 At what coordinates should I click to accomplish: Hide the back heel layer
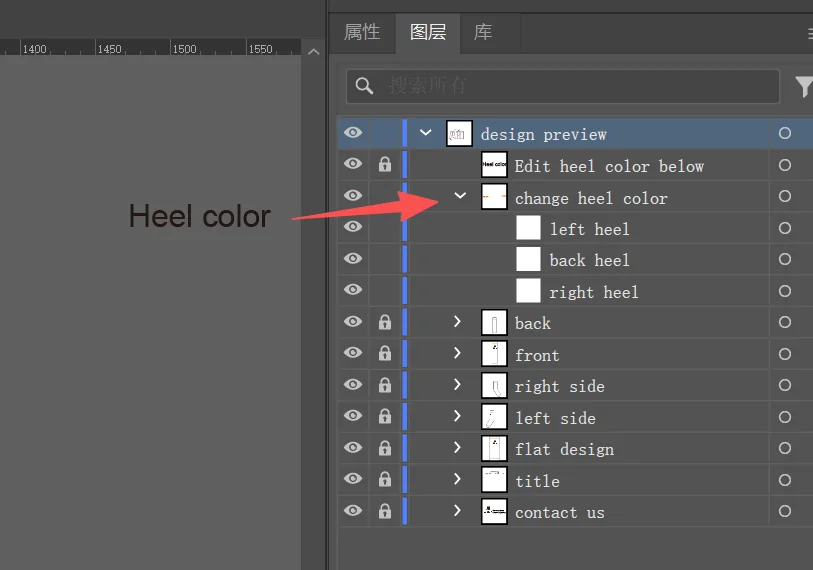(353, 258)
